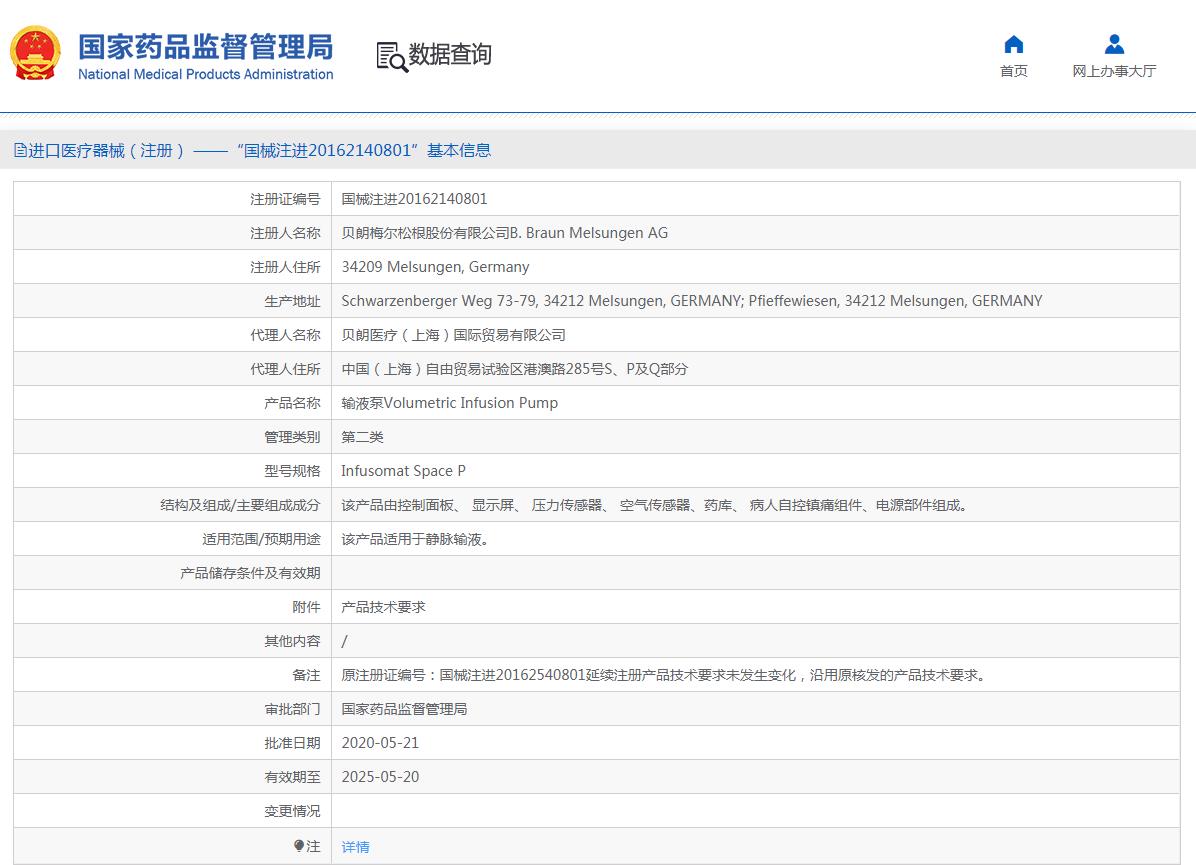The image size is (1196, 865).
Task: Open the 详情 details link
Action: coord(355,847)
